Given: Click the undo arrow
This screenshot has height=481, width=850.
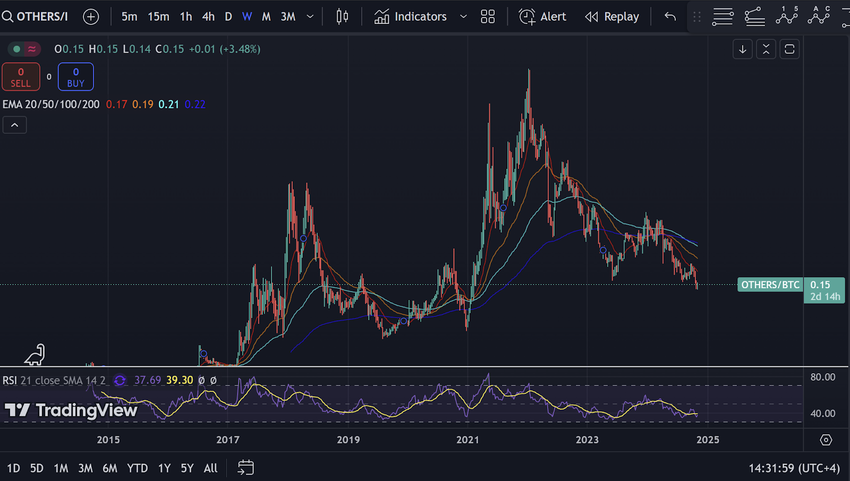Looking at the screenshot, I should (x=670, y=17).
